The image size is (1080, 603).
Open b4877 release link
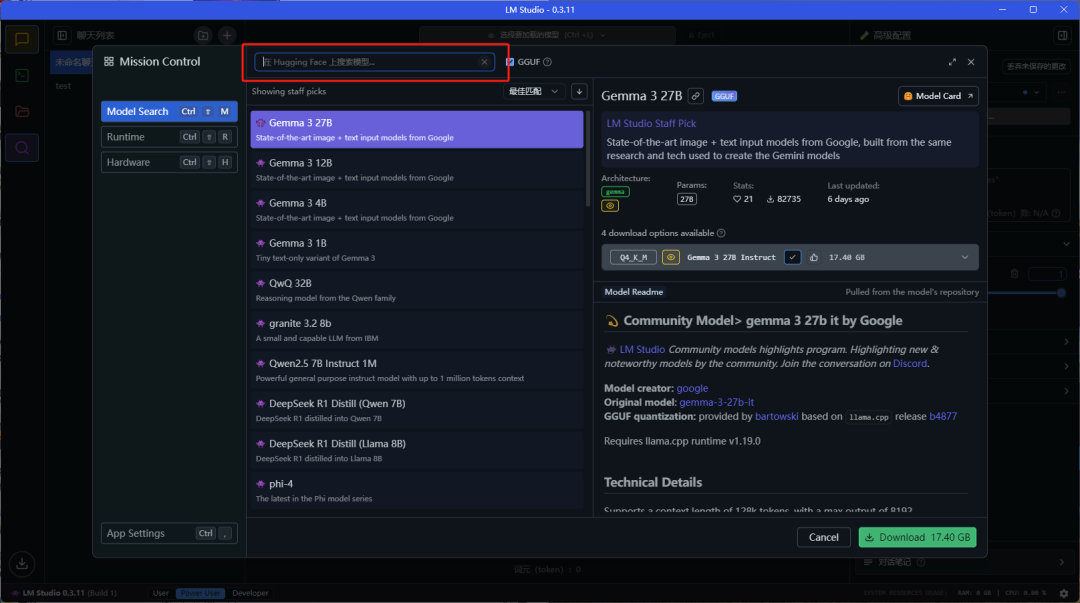(943, 416)
